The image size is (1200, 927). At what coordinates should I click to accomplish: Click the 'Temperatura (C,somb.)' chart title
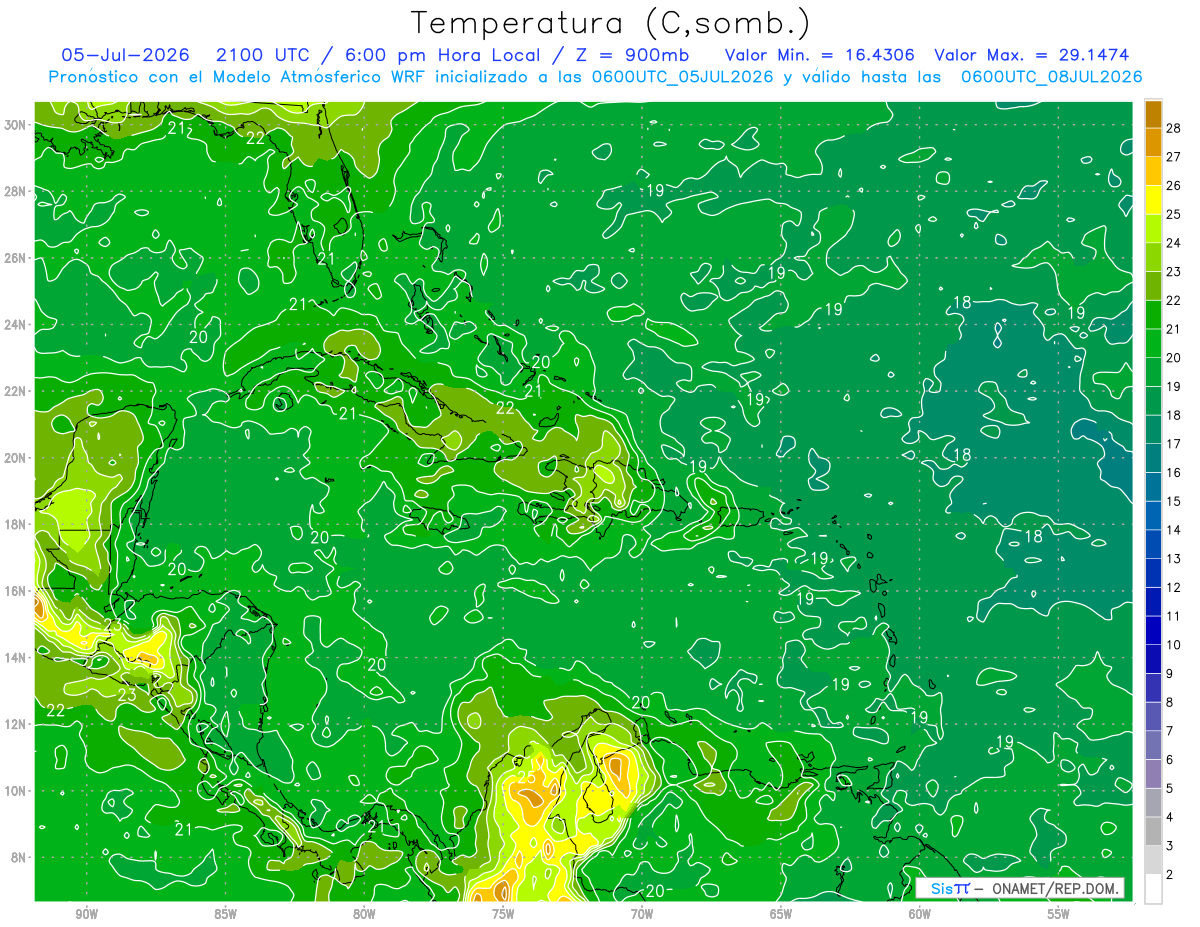pos(611,23)
